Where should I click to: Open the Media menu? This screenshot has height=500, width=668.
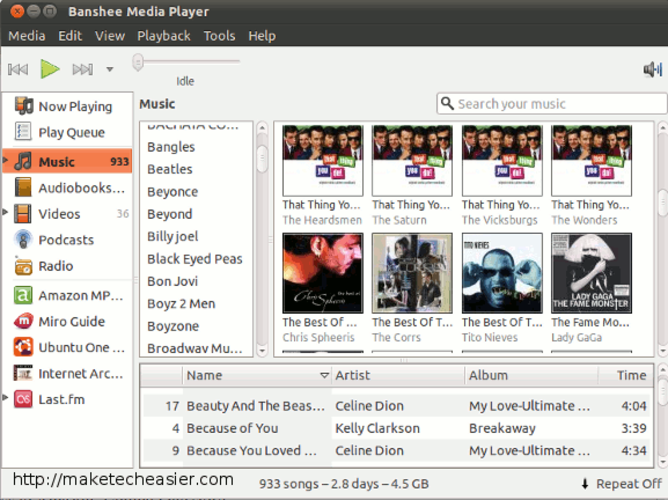[x=27, y=36]
